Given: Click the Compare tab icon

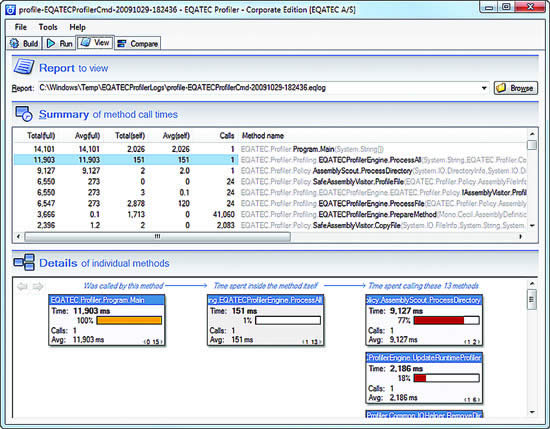Looking at the screenshot, I should click(x=122, y=43).
